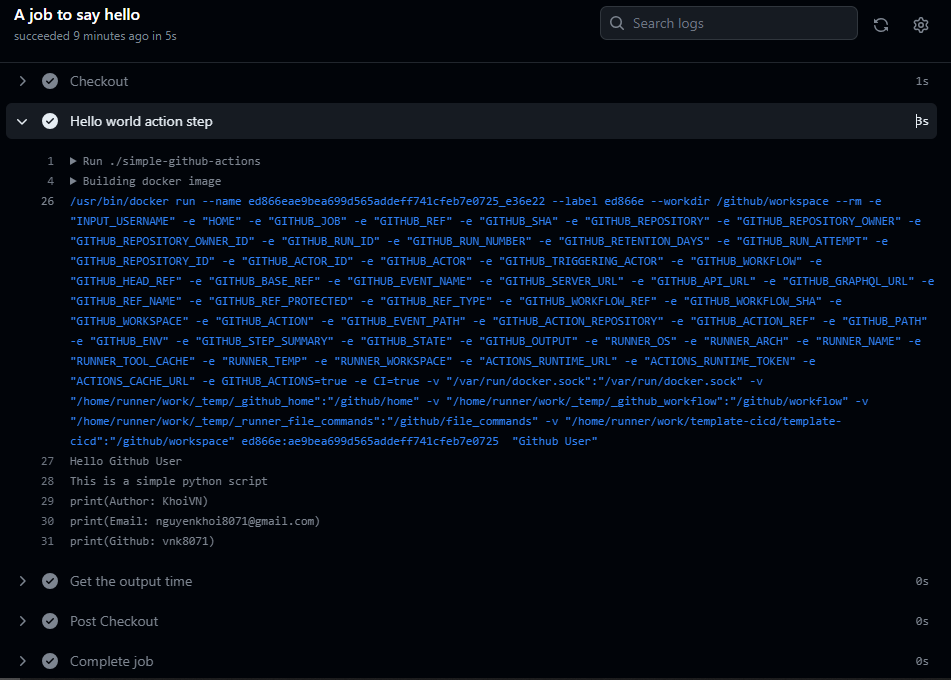The image size is (951, 680).
Task: Expand the Checkout step
Action: coord(22,81)
